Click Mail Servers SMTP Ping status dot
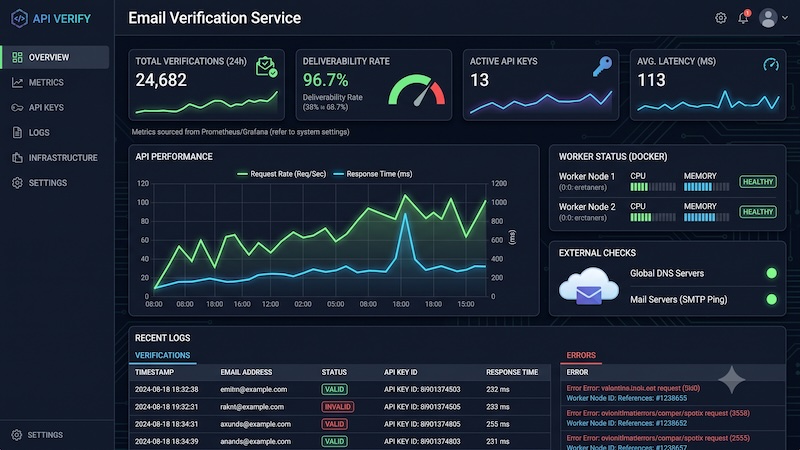The image size is (800, 450). [771, 299]
